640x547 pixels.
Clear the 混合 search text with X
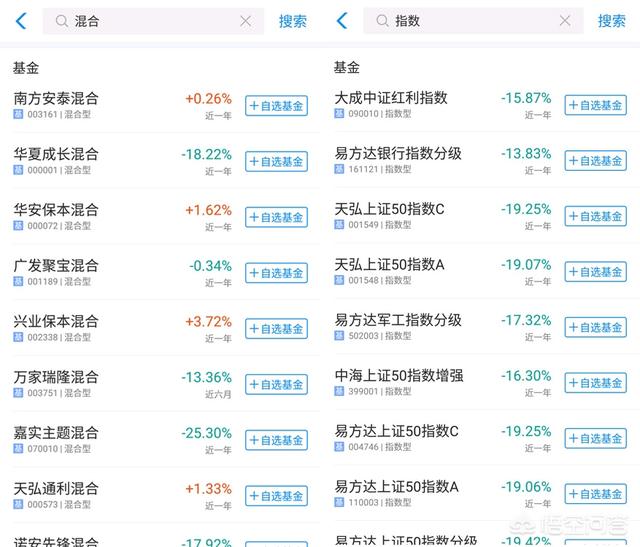[246, 21]
